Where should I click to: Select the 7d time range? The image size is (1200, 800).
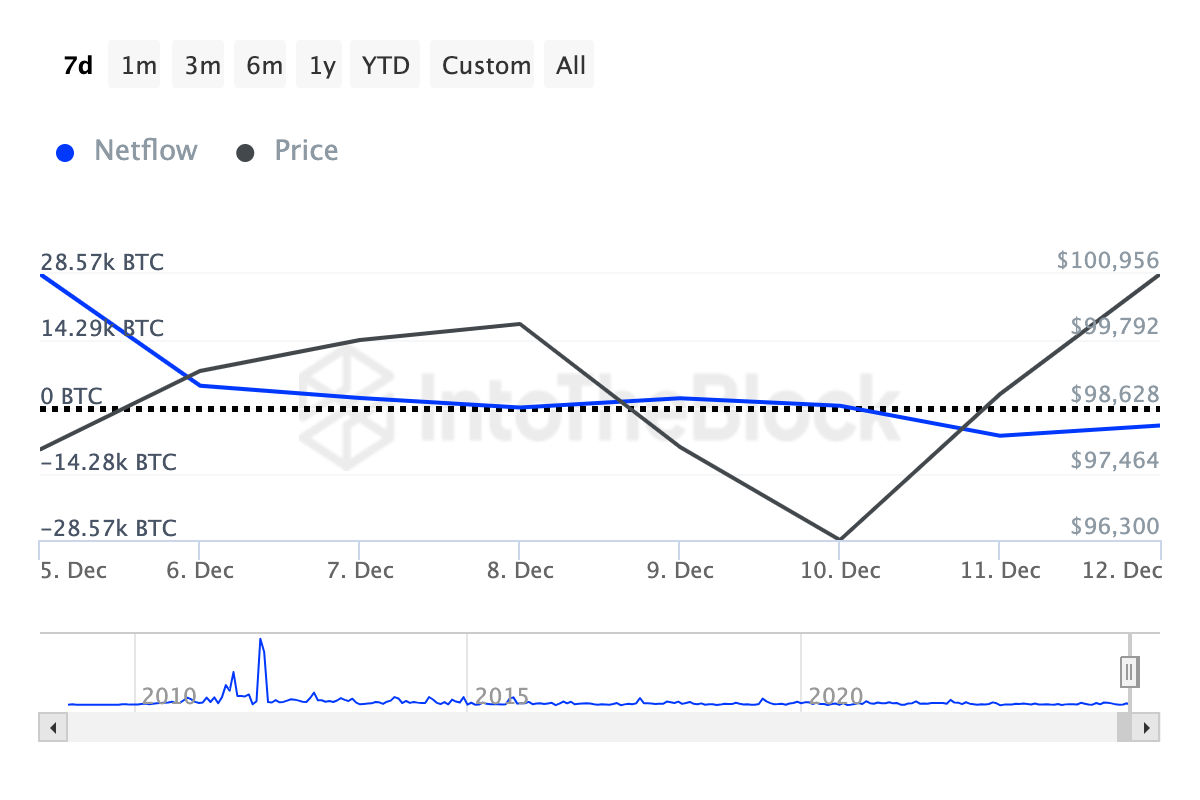pos(78,65)
